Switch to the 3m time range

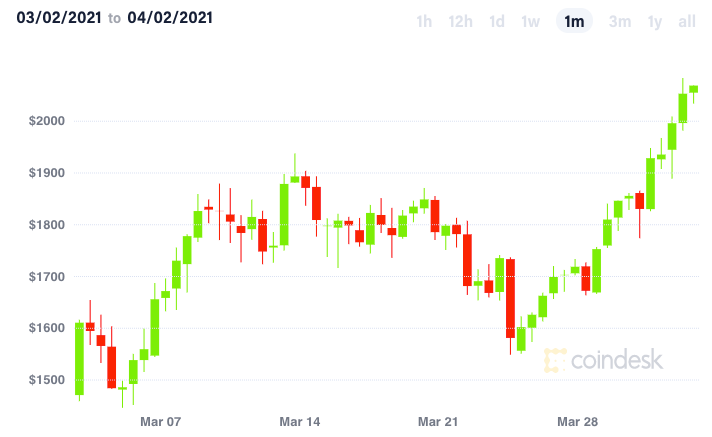(620, 21)
